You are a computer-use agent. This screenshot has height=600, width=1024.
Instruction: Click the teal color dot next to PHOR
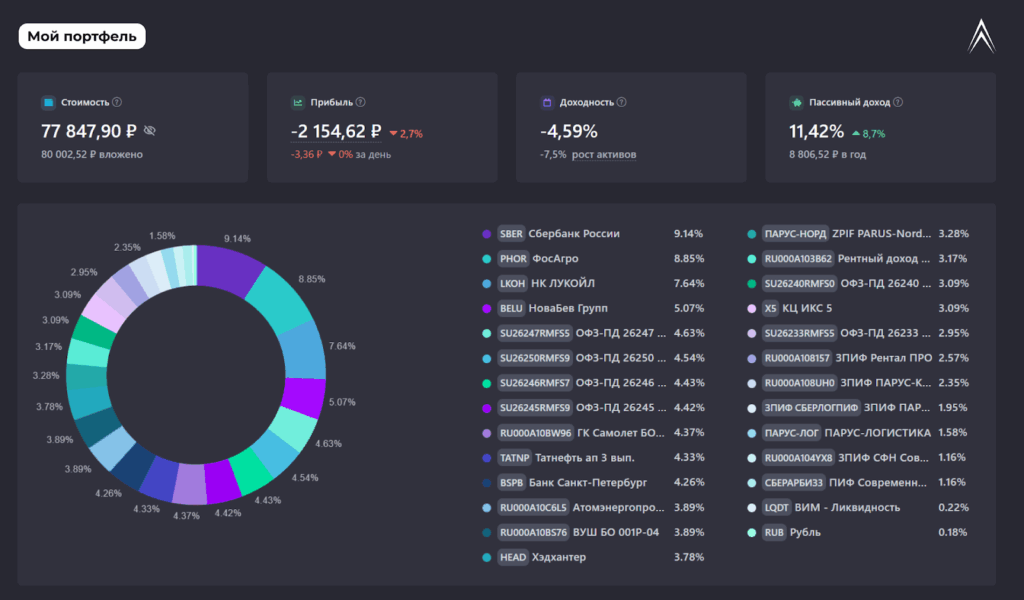(487, 259)
